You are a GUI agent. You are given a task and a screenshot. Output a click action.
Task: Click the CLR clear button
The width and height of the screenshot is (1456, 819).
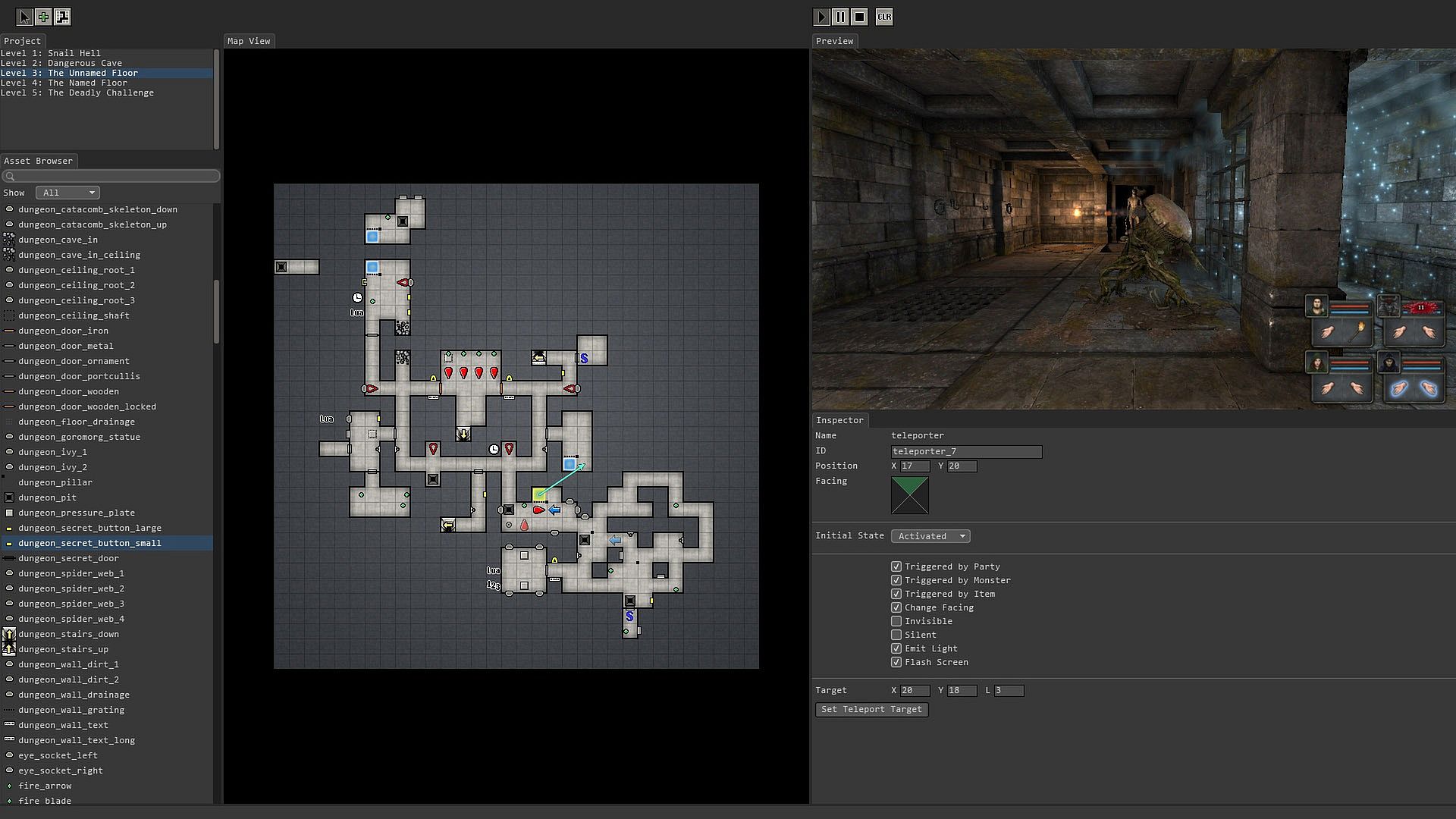(884, 17)
